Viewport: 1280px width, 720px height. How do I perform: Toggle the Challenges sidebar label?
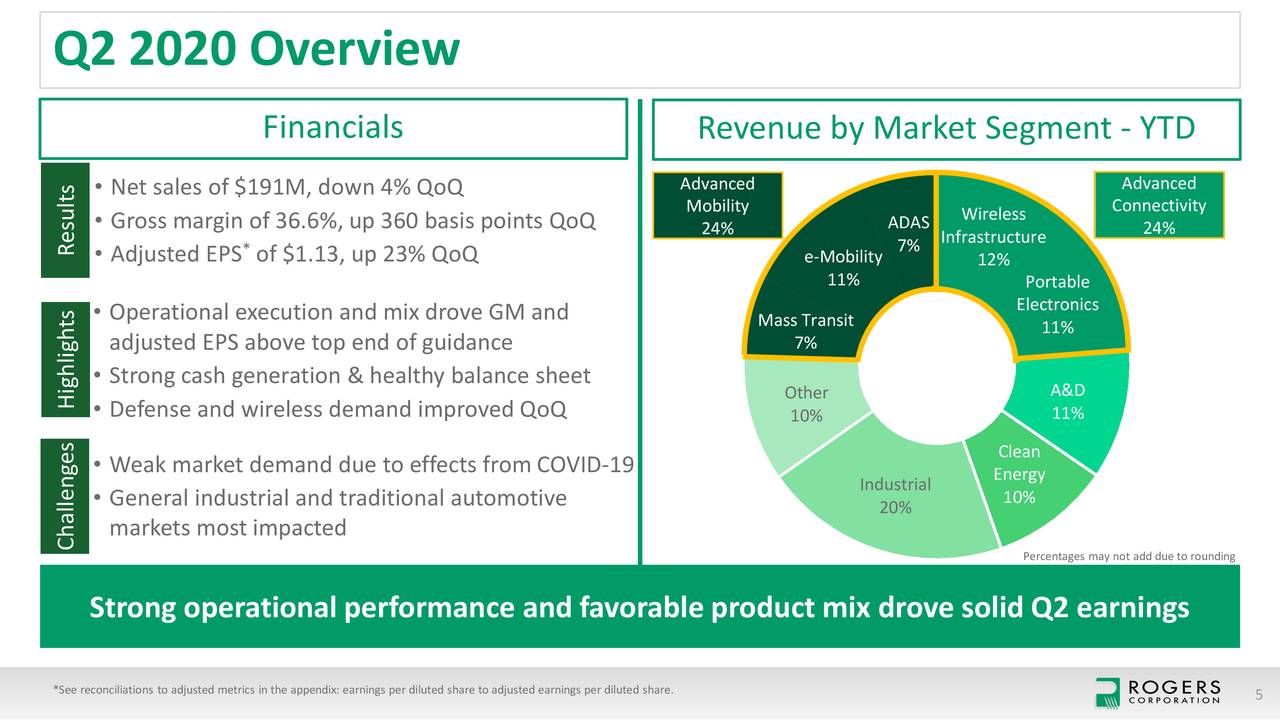point(66,495)
